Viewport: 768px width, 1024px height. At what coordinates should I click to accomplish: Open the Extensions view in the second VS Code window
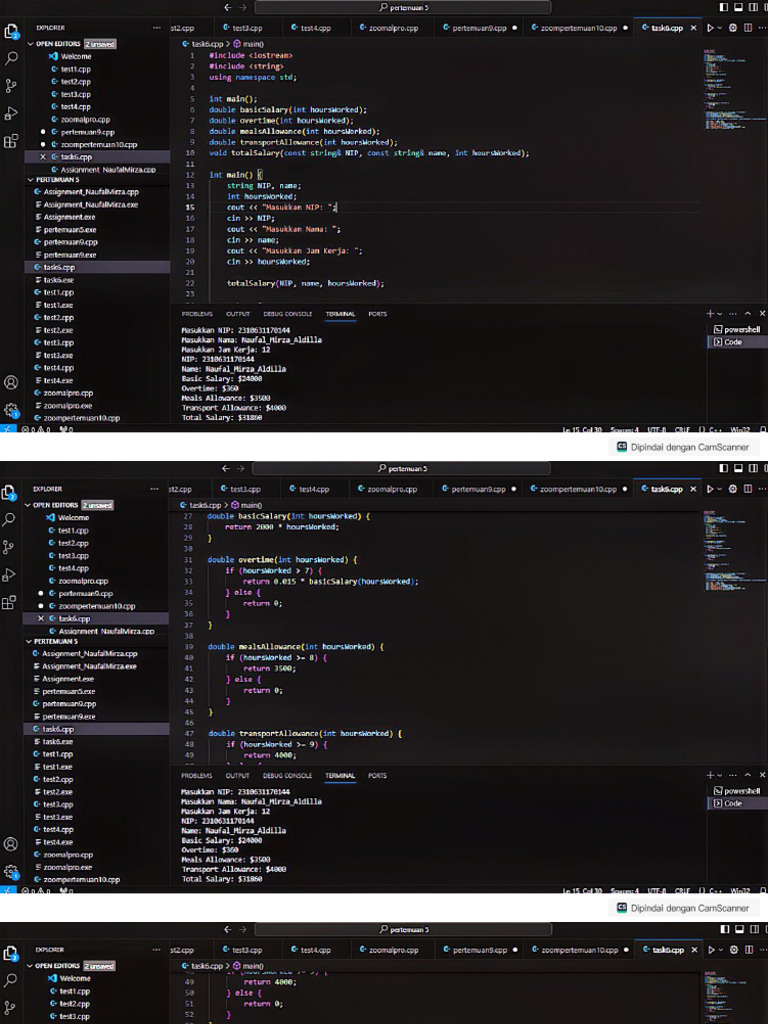[9, 602]
